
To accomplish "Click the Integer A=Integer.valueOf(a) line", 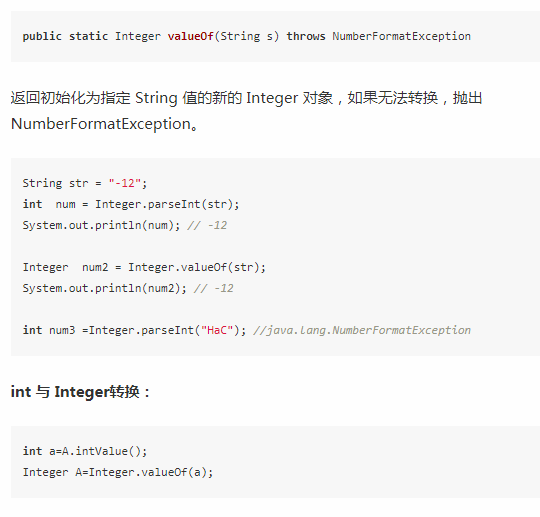I will 118,472.
